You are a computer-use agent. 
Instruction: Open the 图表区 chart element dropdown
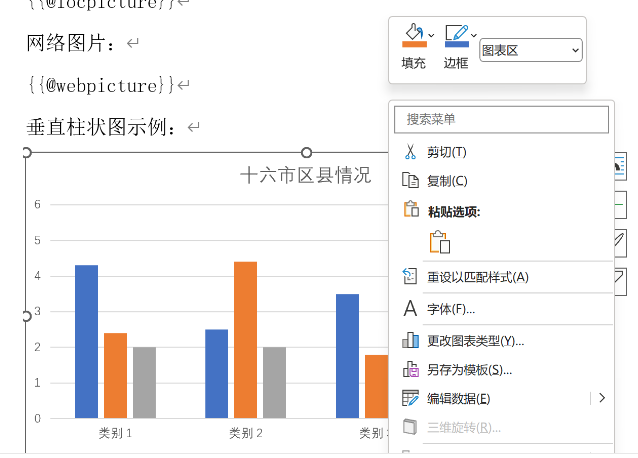point(531,50)
